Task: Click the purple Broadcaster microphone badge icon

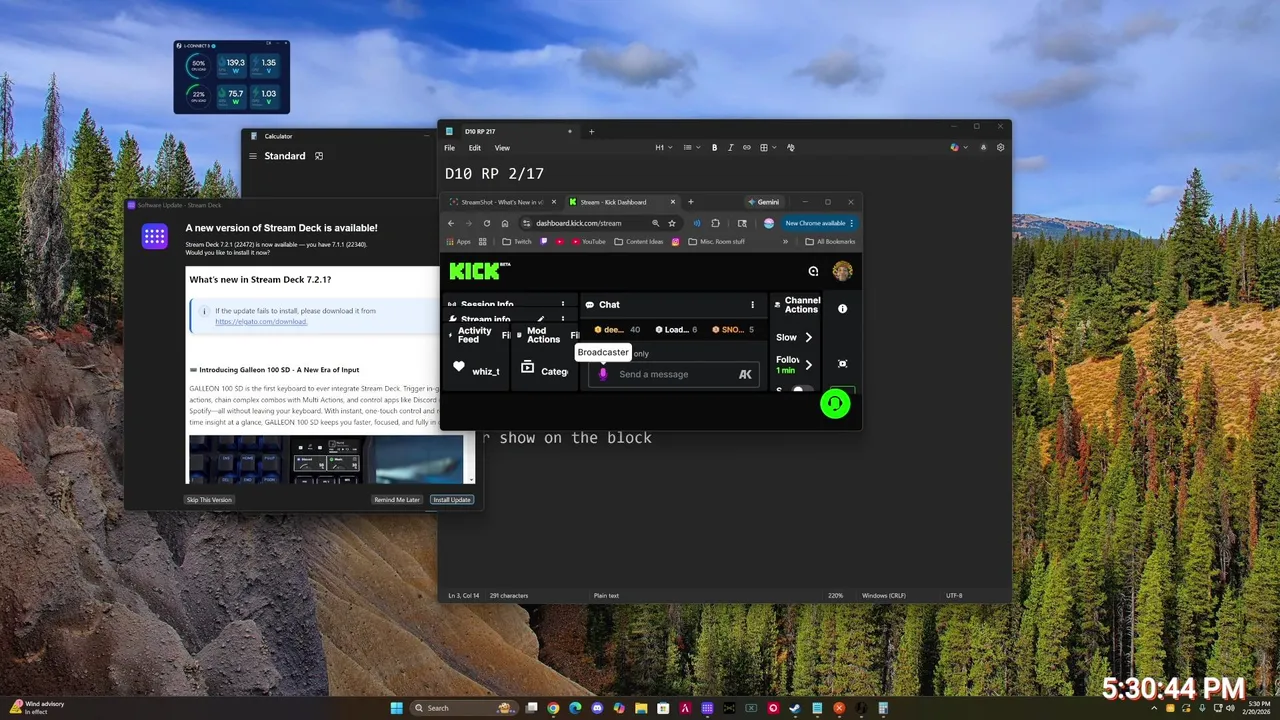Action: [x=602, y=374]
